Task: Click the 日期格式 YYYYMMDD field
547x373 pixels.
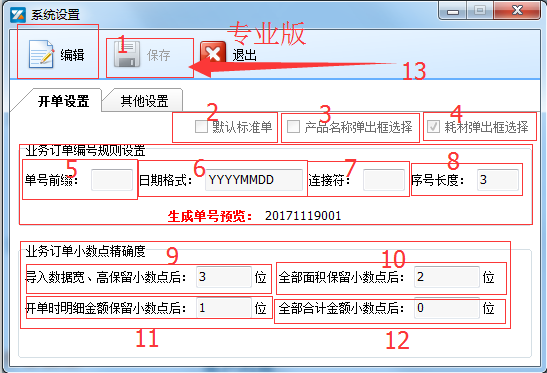Action: tap(254, 180)
